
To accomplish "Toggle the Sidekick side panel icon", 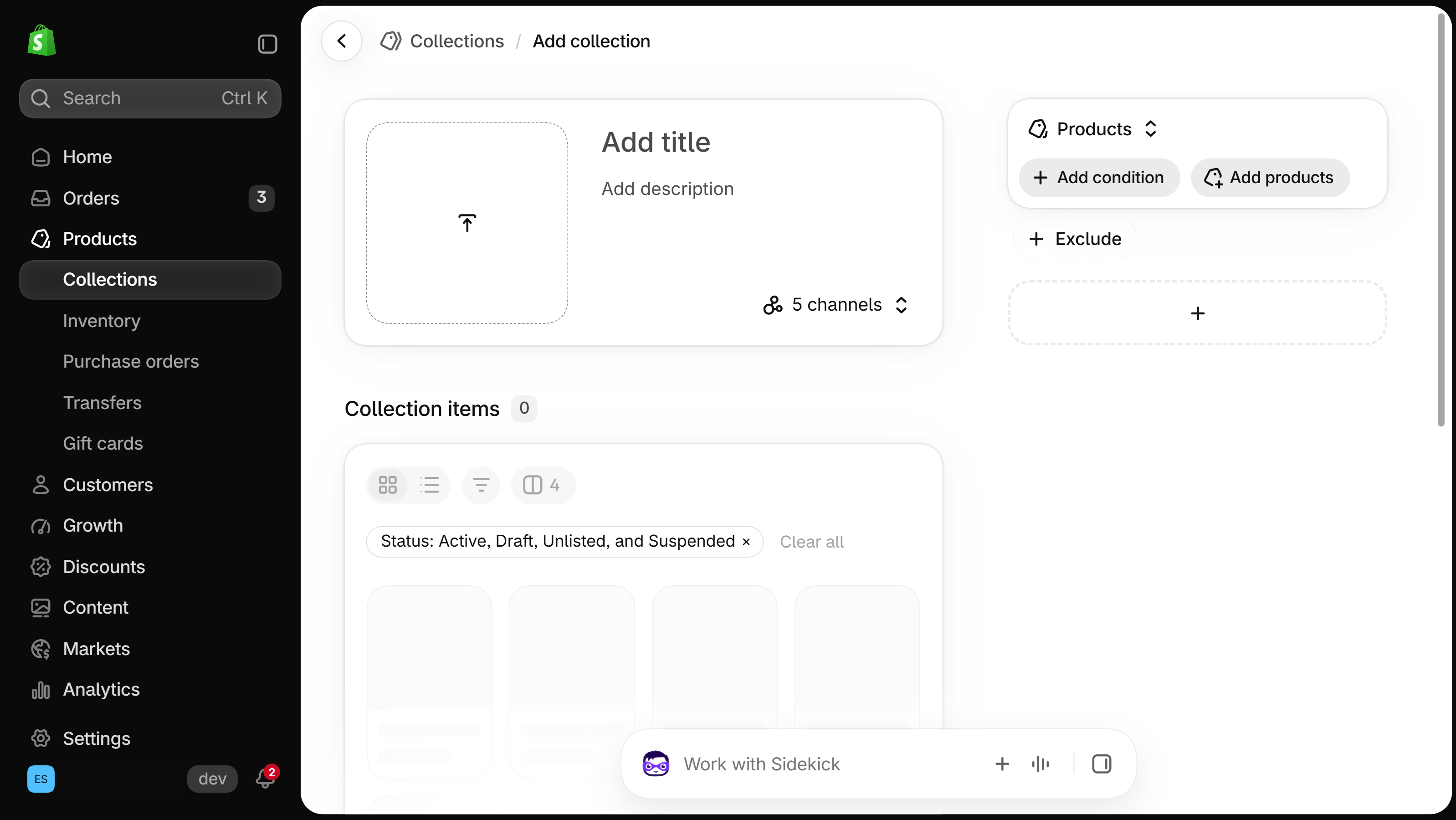I will [x=1102, y=764].
